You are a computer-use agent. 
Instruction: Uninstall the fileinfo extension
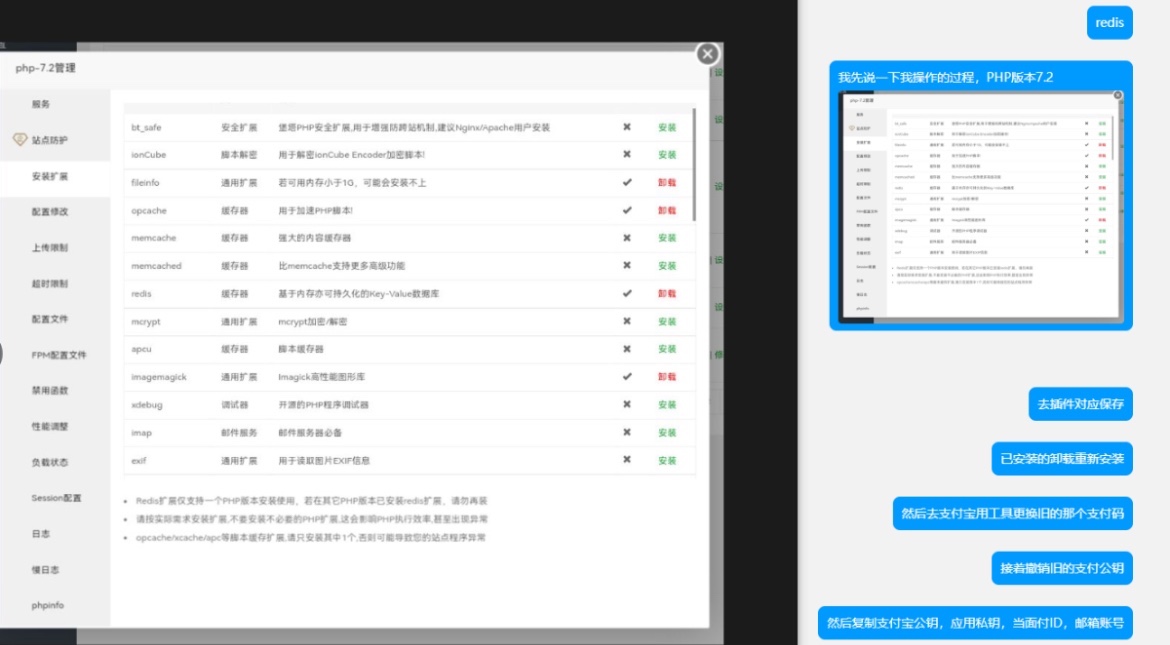[x=667, y=183]
